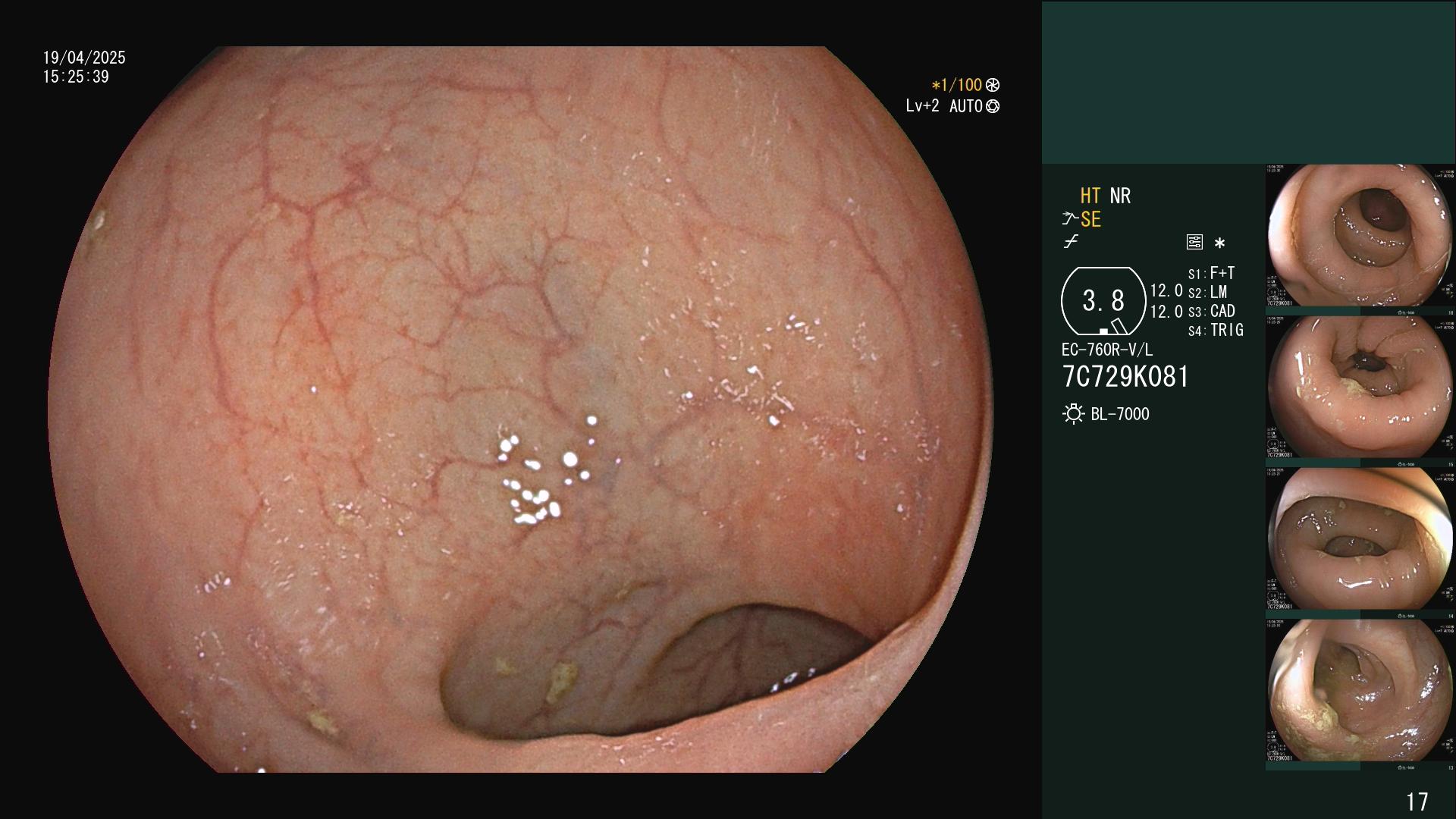Open the second thumbnail with dark lumen

coord(1360,388)
